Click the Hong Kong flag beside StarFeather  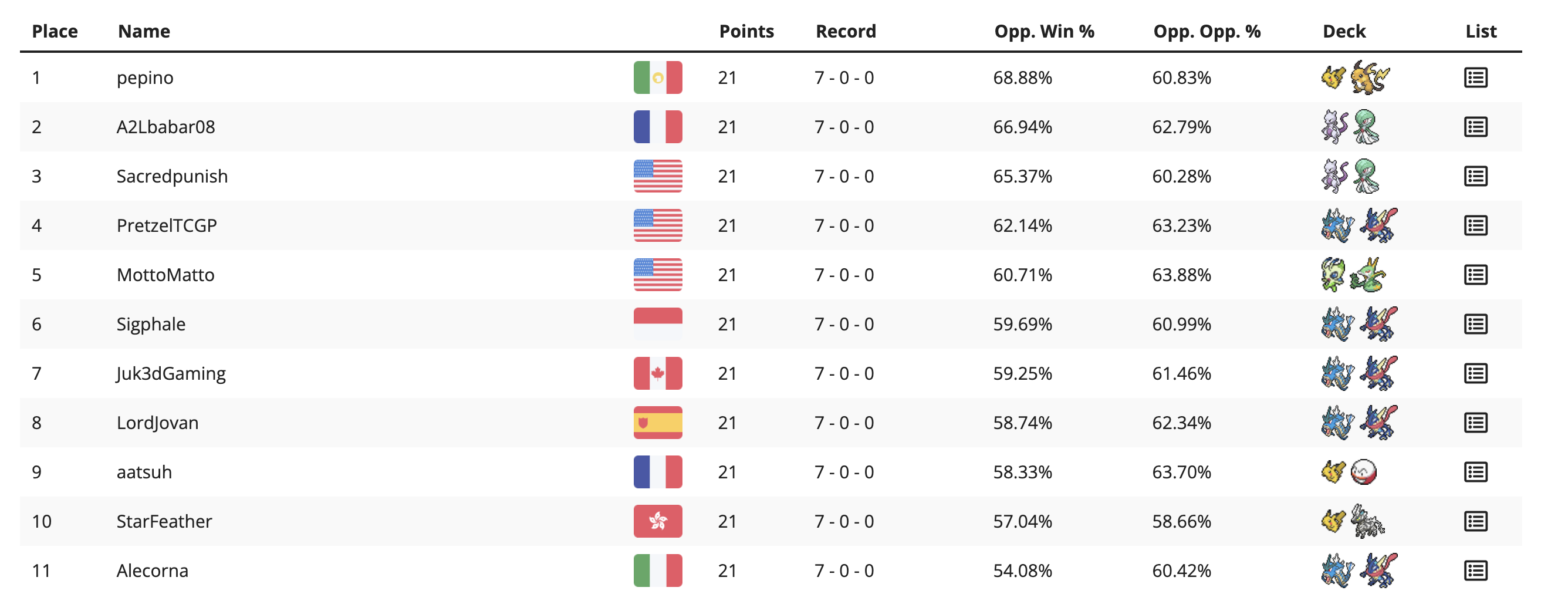click(x=657, y=521)
